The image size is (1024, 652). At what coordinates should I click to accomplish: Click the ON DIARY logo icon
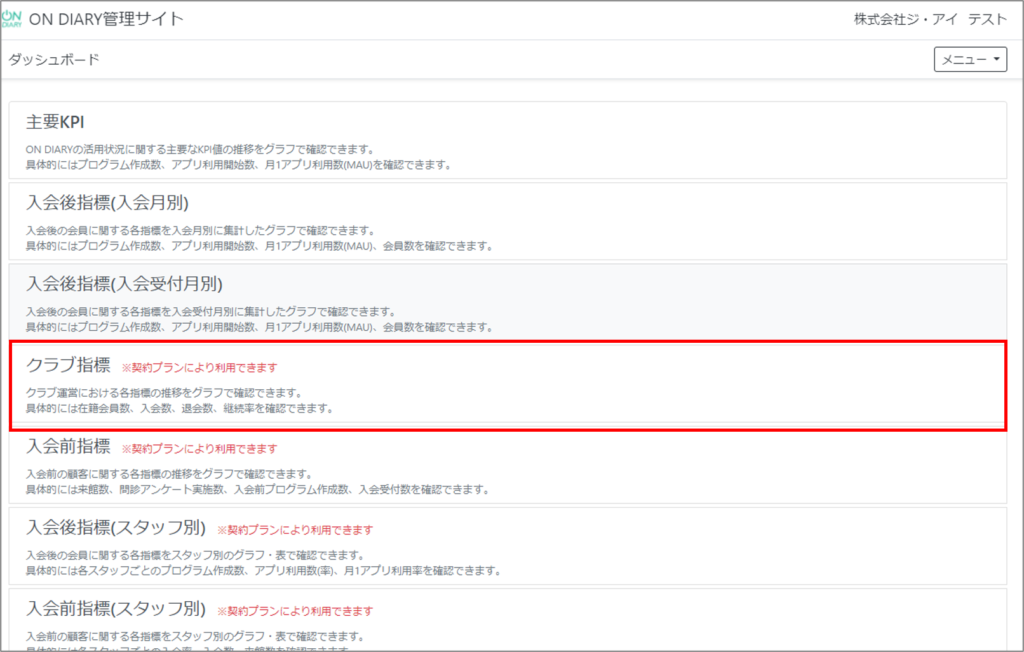(19, 20)
